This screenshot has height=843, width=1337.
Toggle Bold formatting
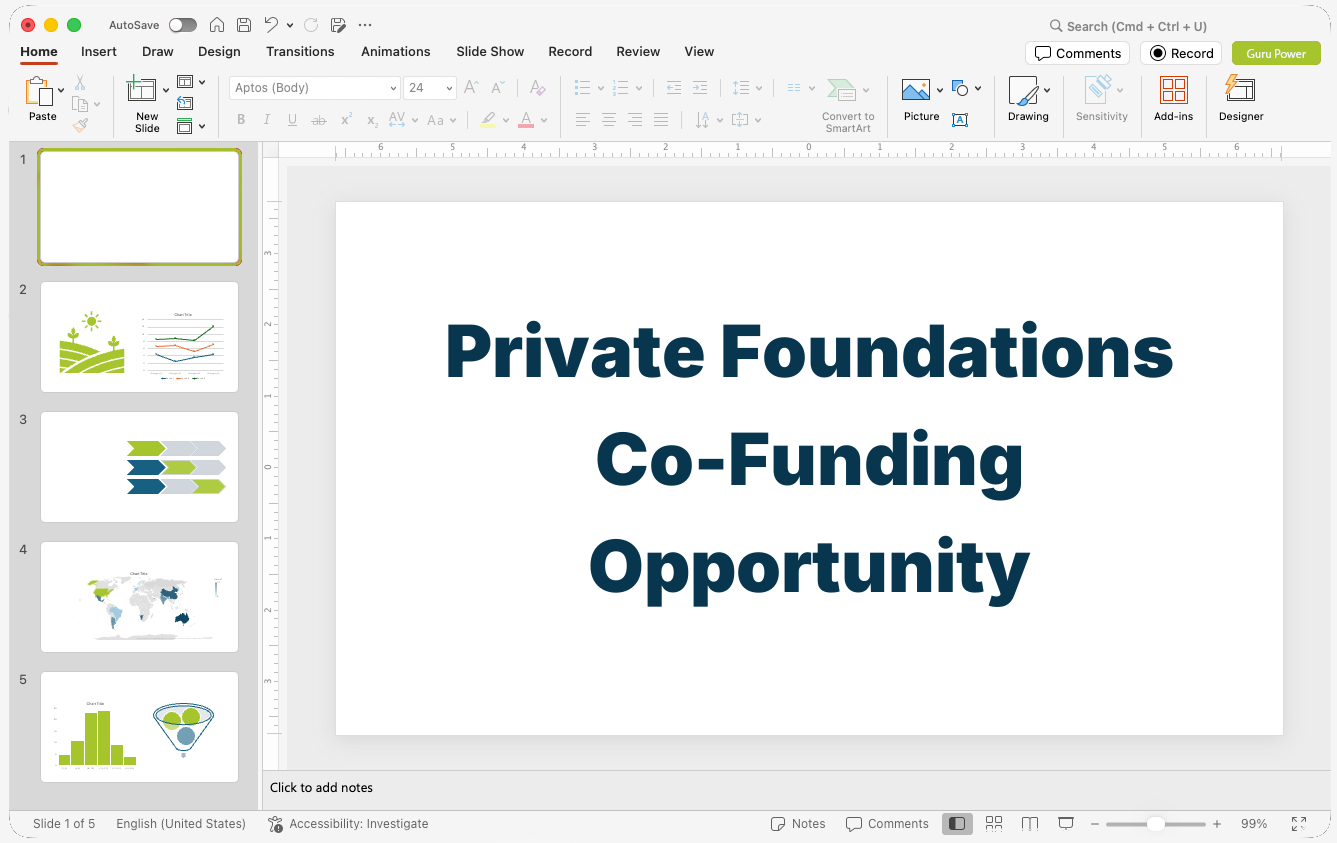point(241,120)
